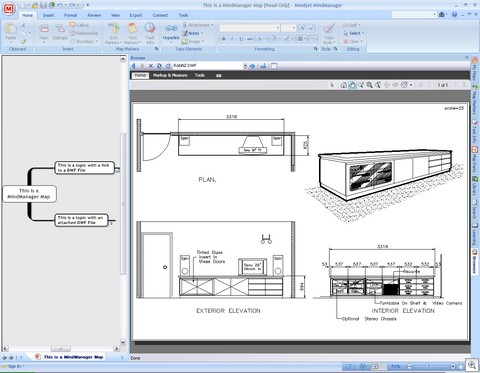This screenshot has width=480, height=373.
Task: Expand the Notes dropdown
Action: pyautogui.click(x=202, y=33)
